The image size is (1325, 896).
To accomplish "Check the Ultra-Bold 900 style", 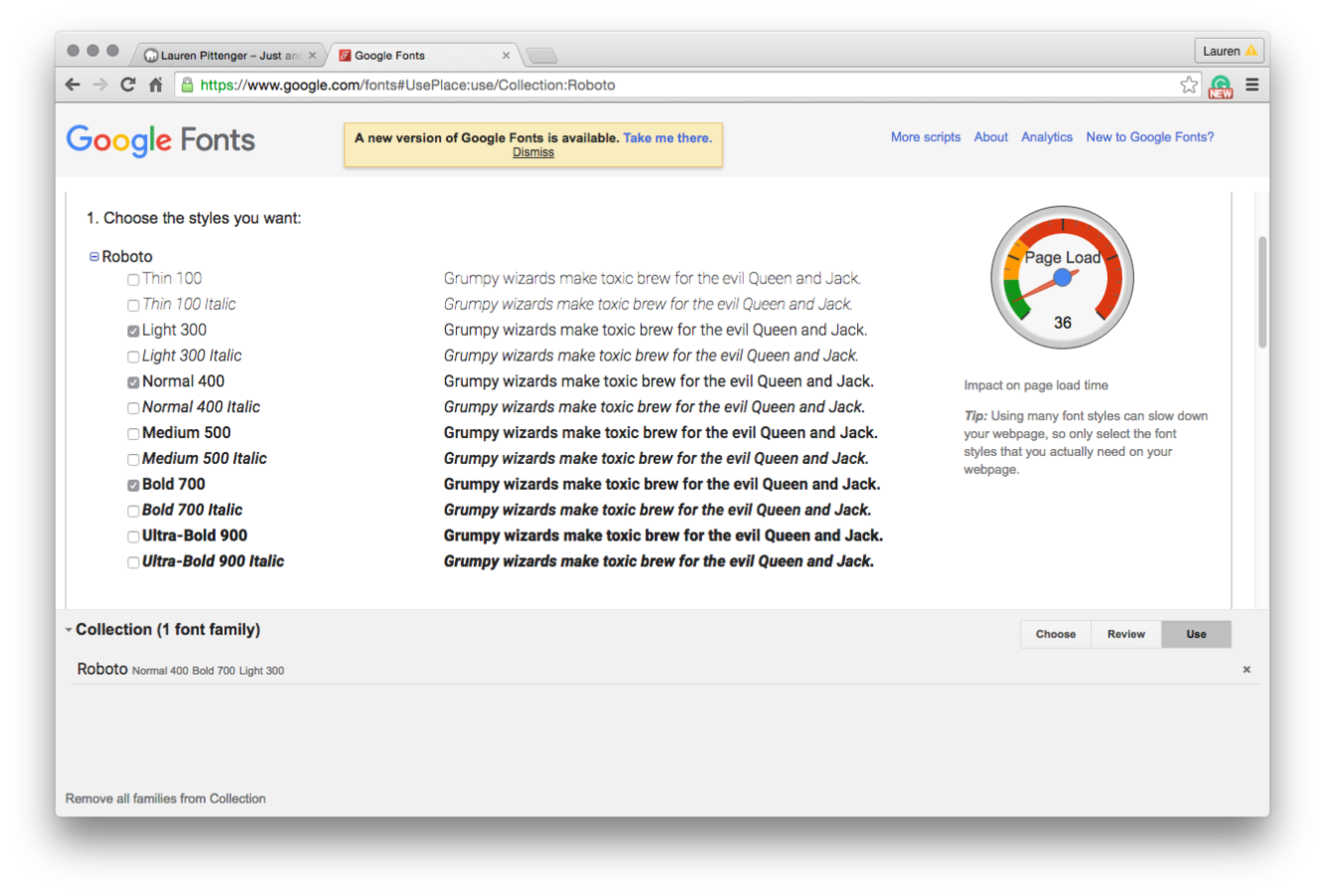I will click(x=133, y=537).
